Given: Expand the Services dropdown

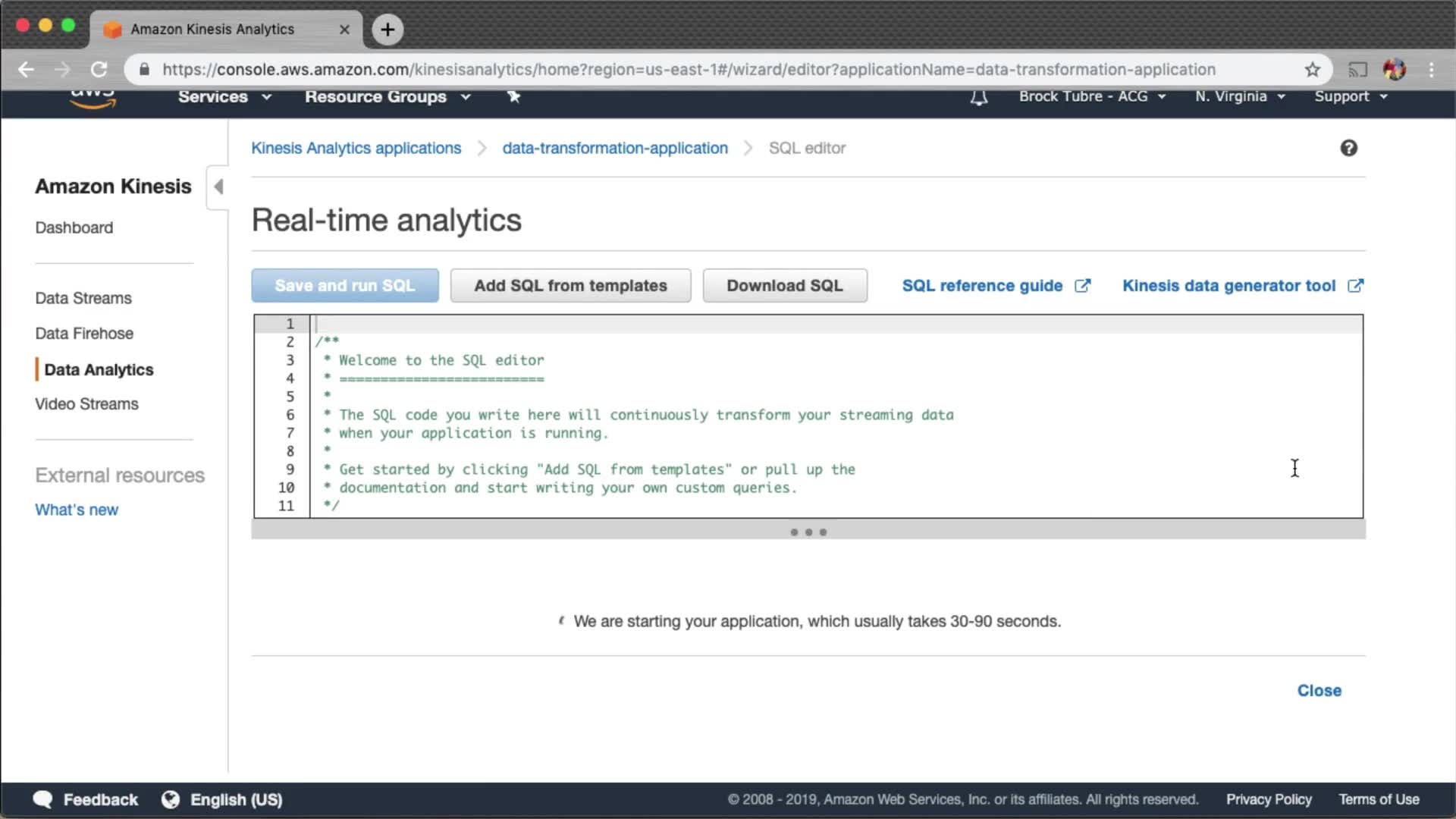Looking at the screenshot, I should (224, 97).
